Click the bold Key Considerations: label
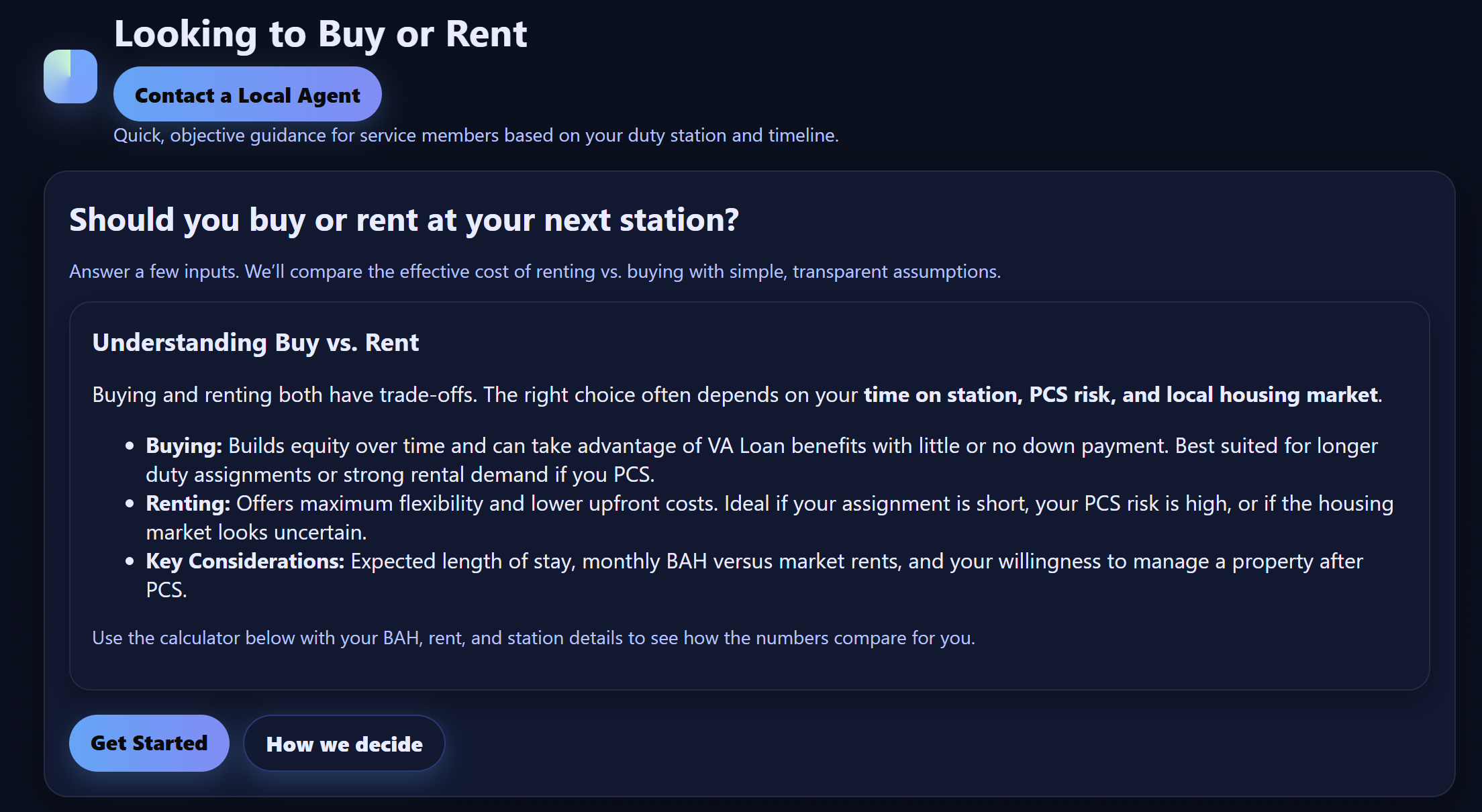This screenshot has width=1482, height=812. coord(244,561)
